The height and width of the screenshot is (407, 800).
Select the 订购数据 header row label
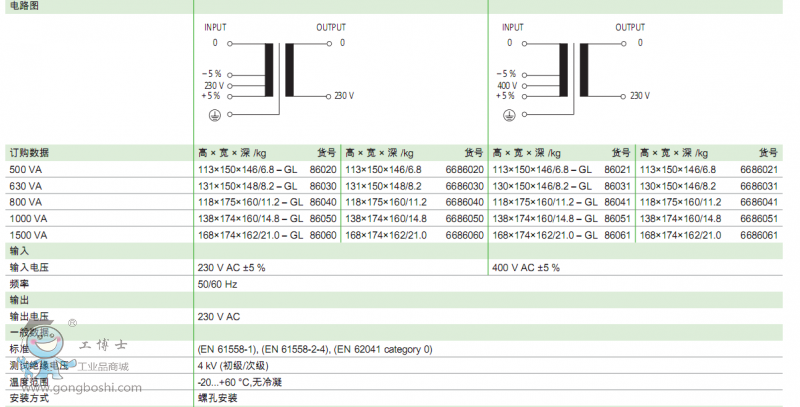tap(29, 153)
